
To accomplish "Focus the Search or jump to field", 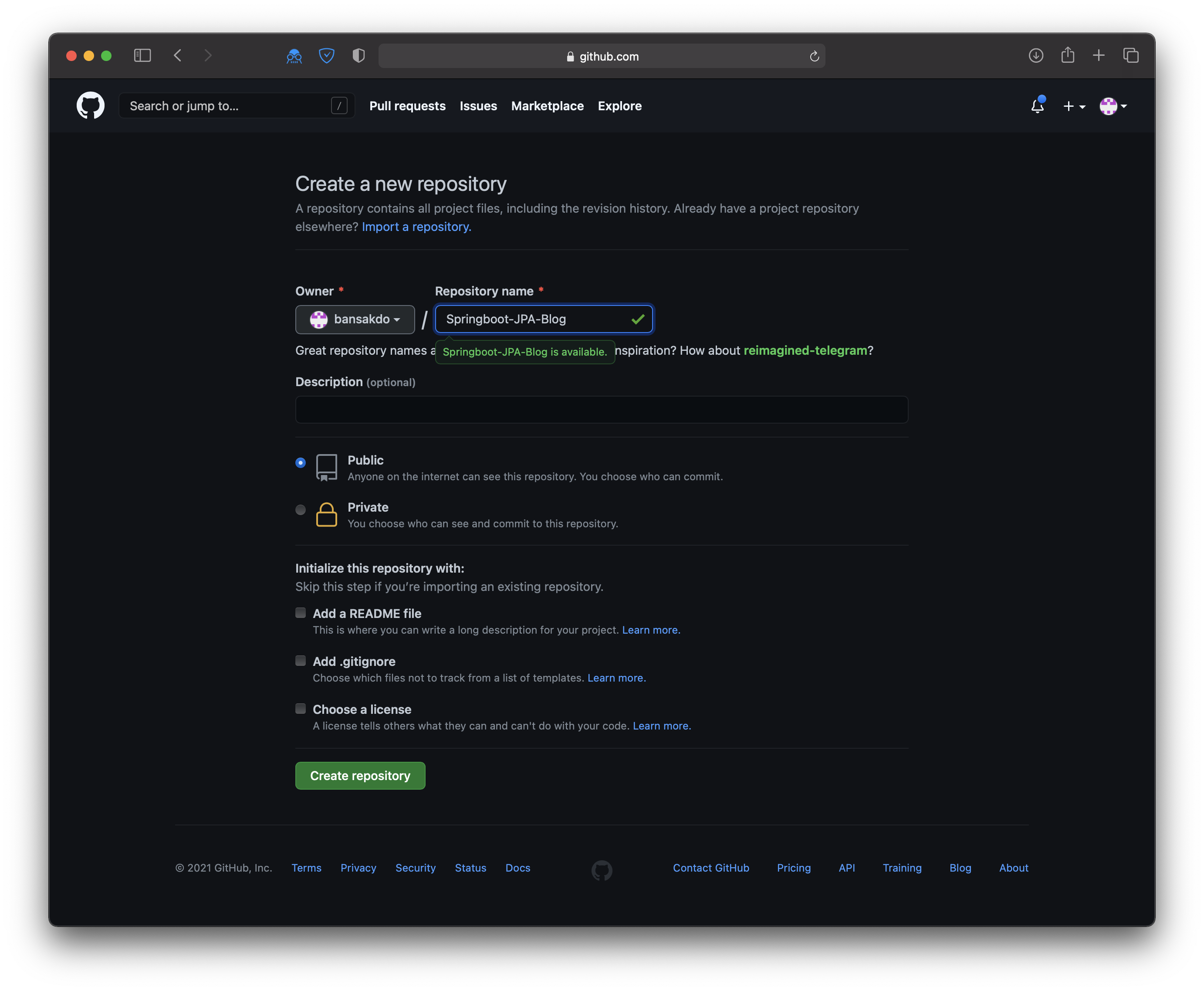I will coord(236,105).
